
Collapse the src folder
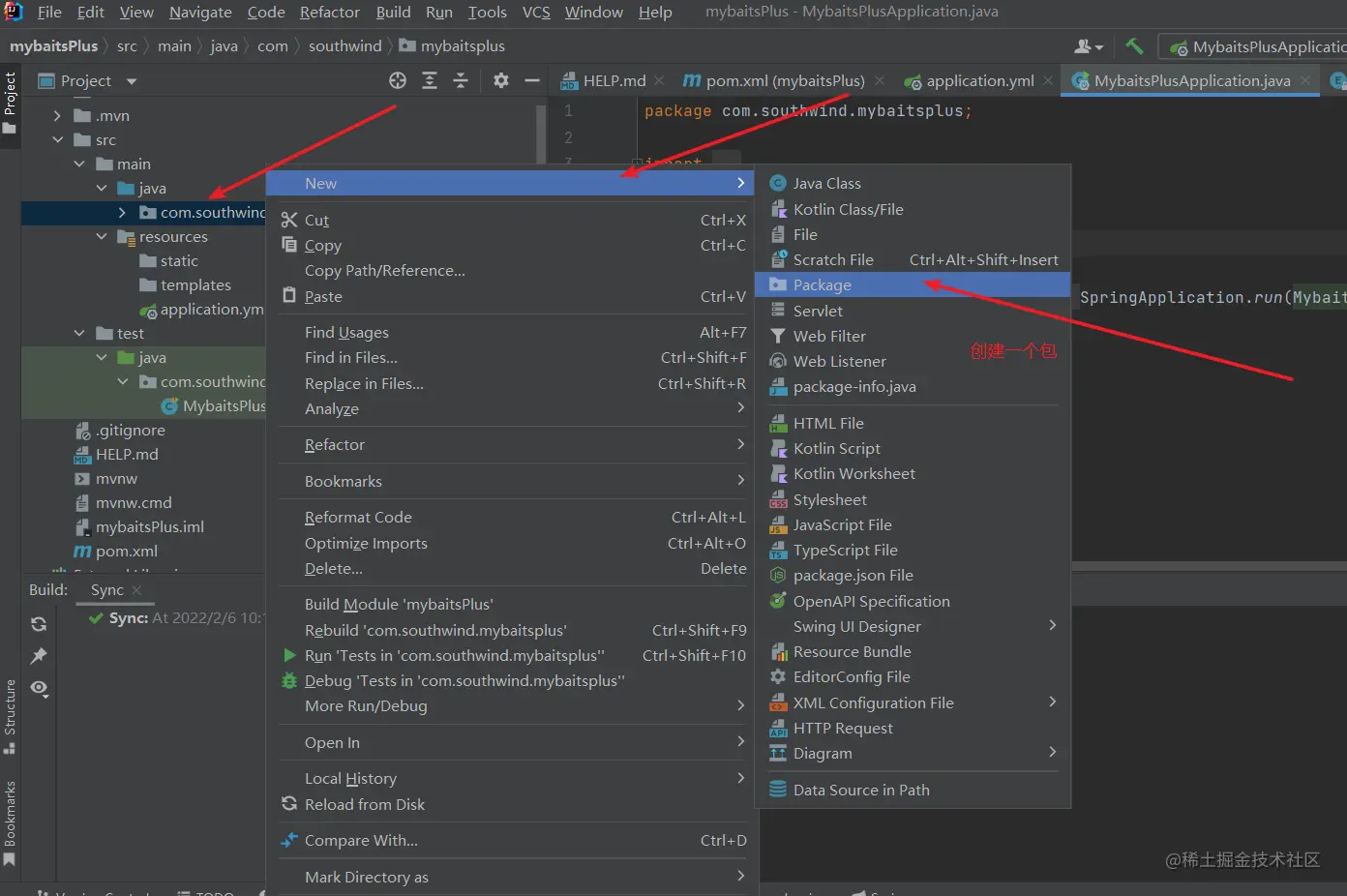pos(57,140)
